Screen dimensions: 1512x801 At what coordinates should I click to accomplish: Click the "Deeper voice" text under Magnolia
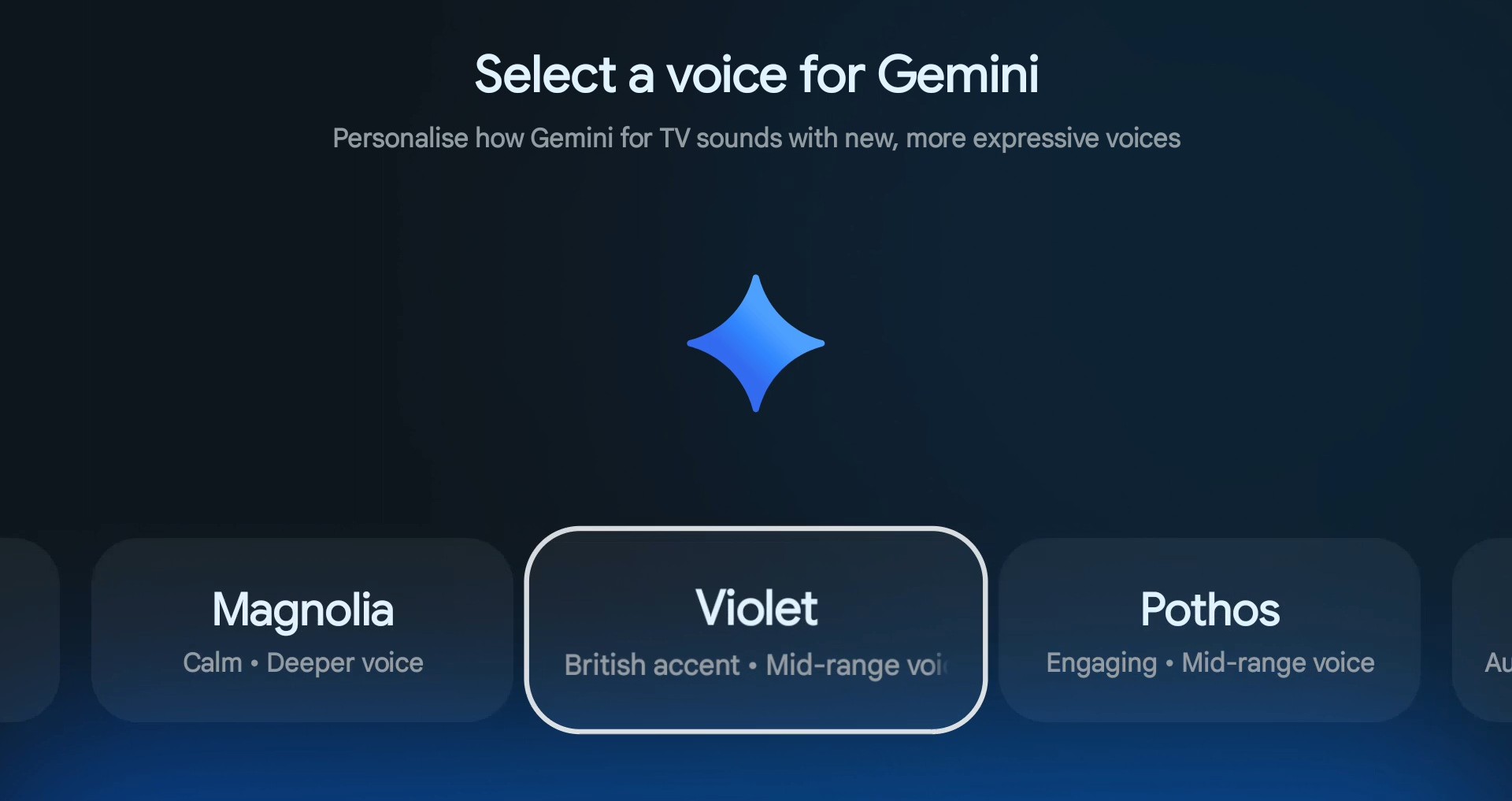(x=345, y=663)
